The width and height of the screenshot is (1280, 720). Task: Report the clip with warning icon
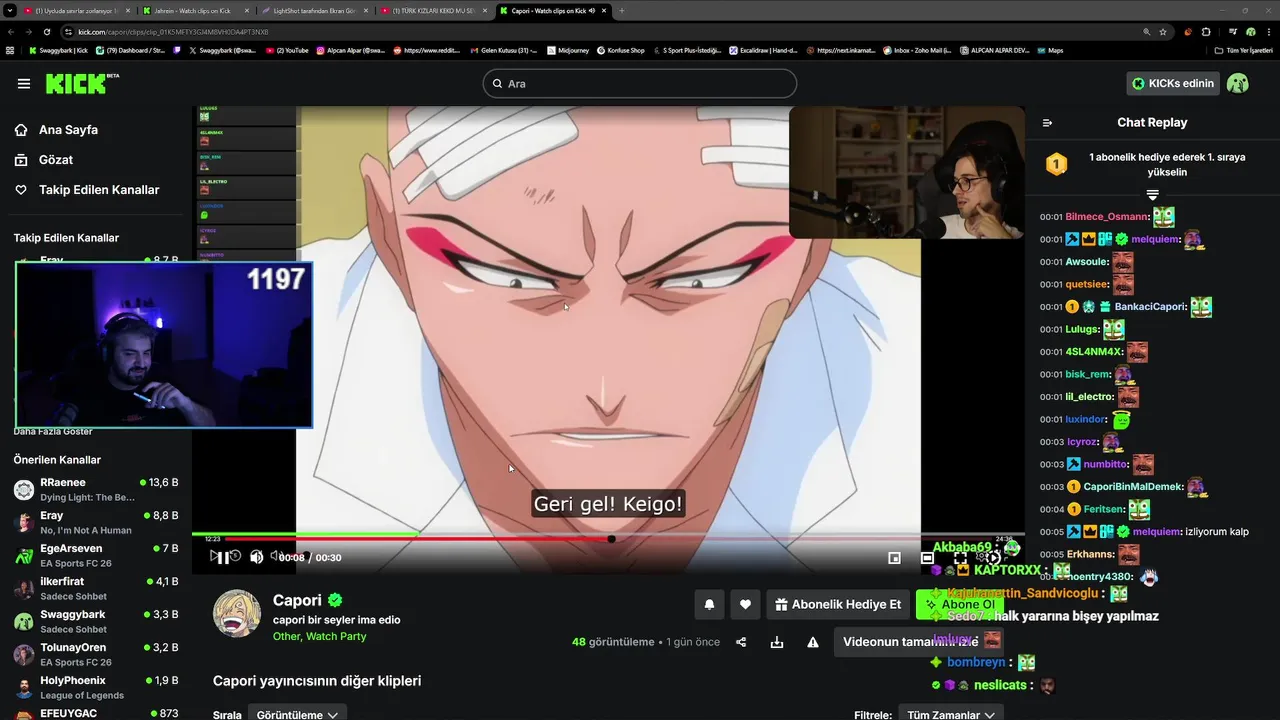[813, 642]
